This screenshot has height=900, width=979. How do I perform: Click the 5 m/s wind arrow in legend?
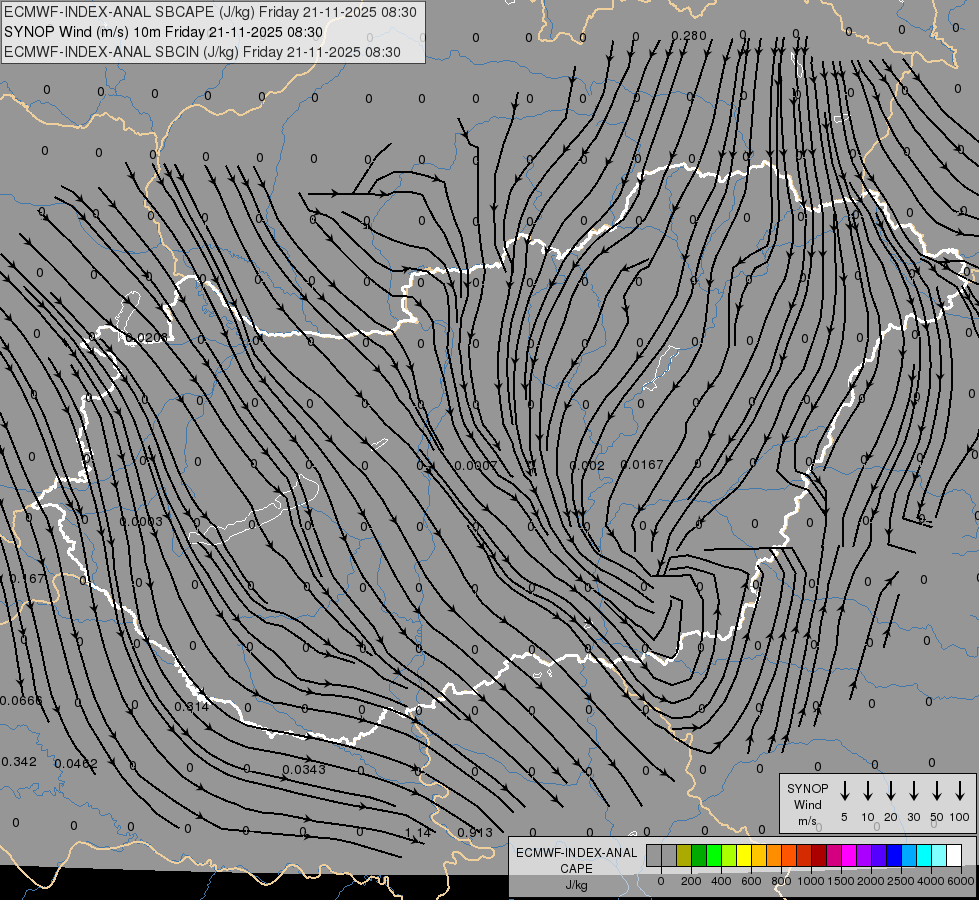pyautogui.click(x=844, y=791)
